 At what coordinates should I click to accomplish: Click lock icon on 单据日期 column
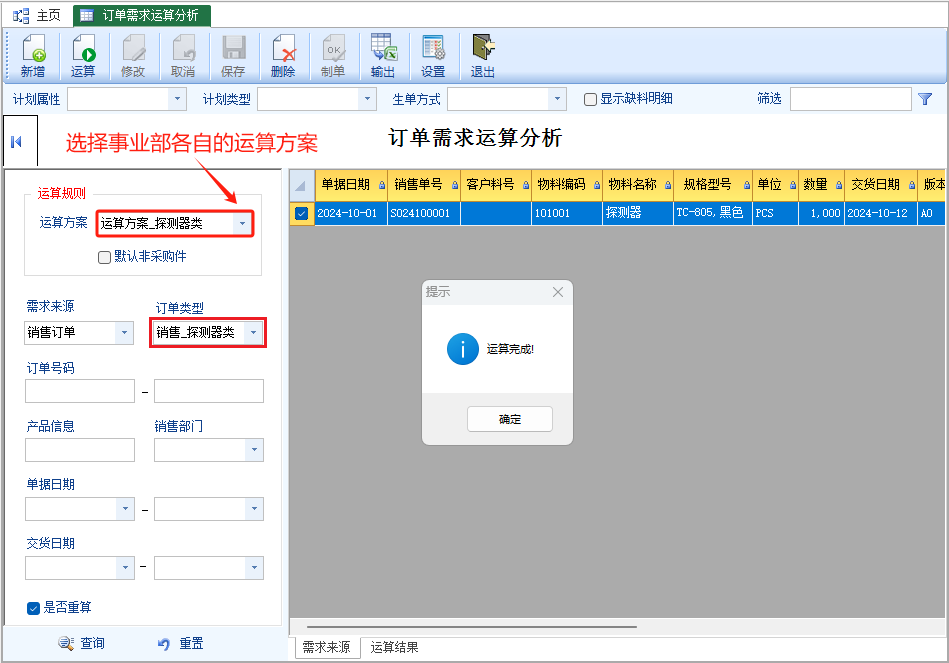coord(382,185)
